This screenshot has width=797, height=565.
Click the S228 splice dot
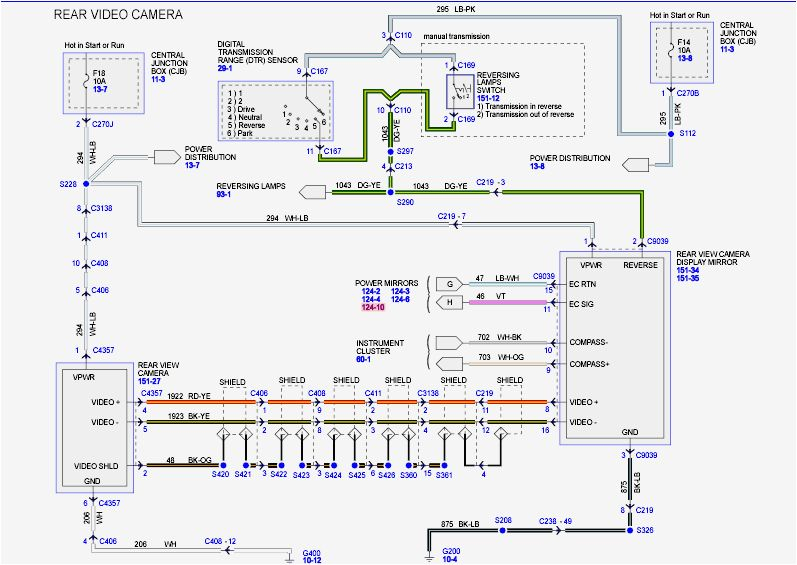[86, 183]
